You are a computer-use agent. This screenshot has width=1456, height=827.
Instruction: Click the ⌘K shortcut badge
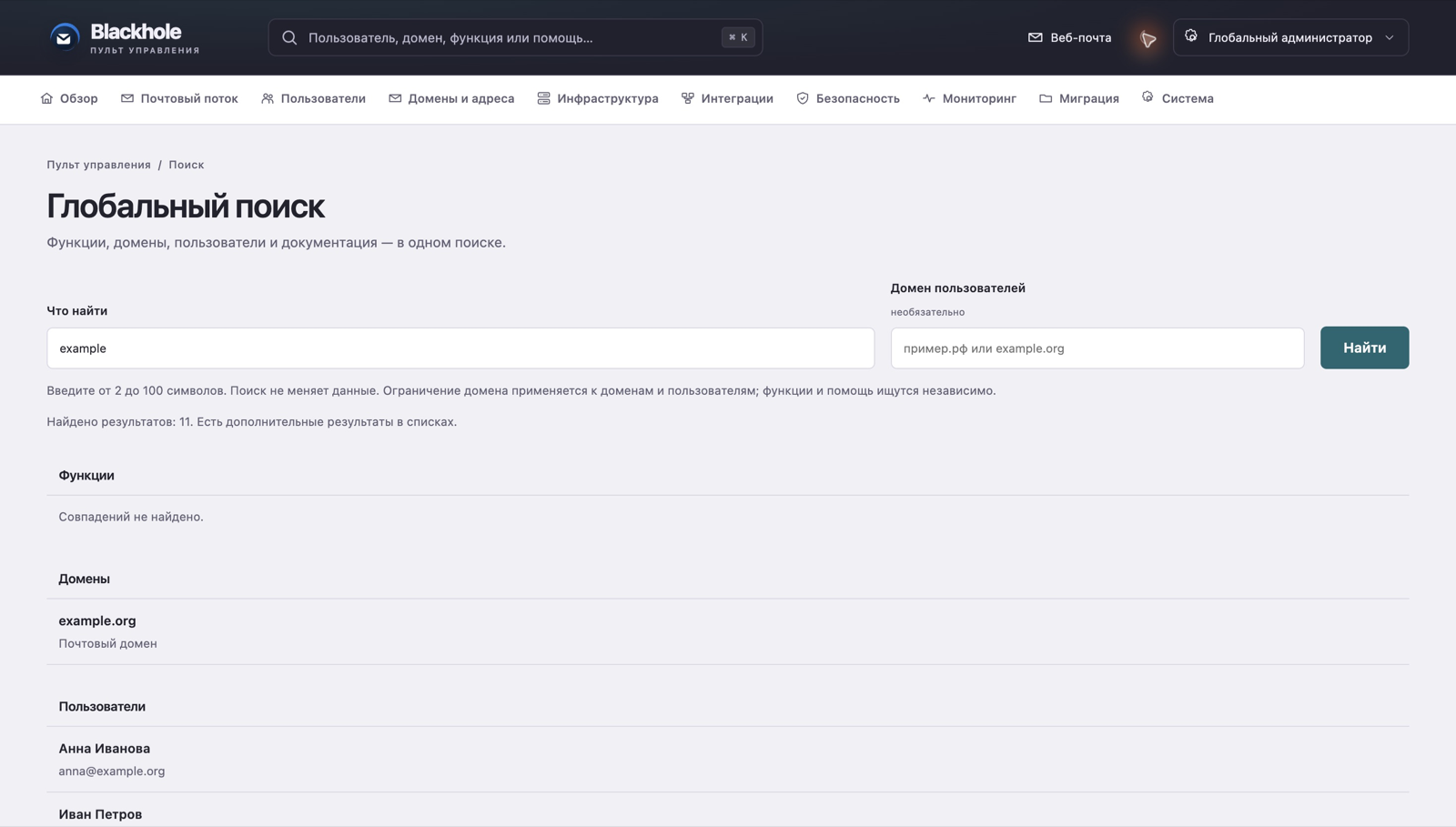click(x=738, y=37)
